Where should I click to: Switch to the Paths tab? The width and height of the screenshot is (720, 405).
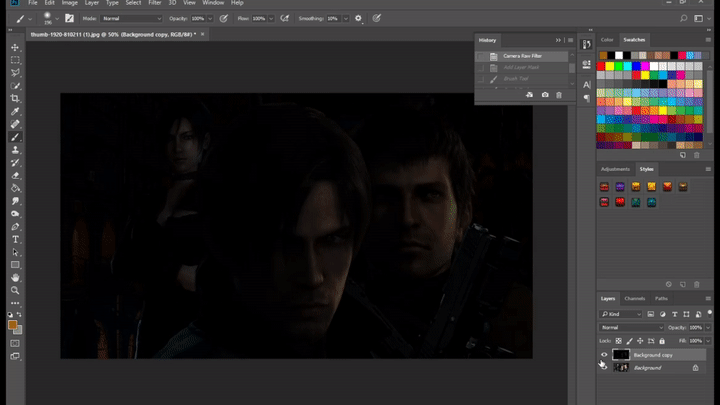(661, 298)
